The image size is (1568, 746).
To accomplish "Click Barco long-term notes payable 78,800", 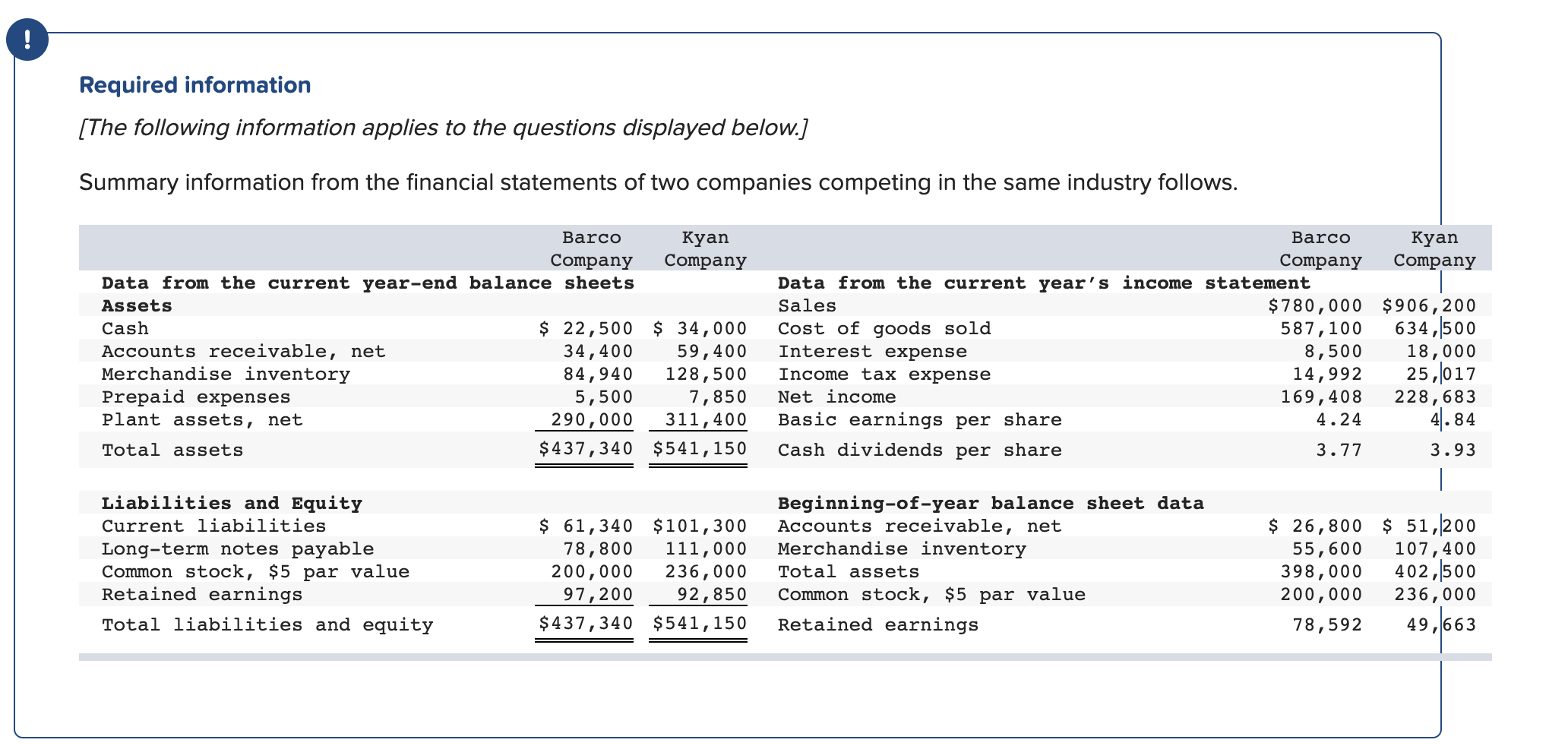I will 598,548.
